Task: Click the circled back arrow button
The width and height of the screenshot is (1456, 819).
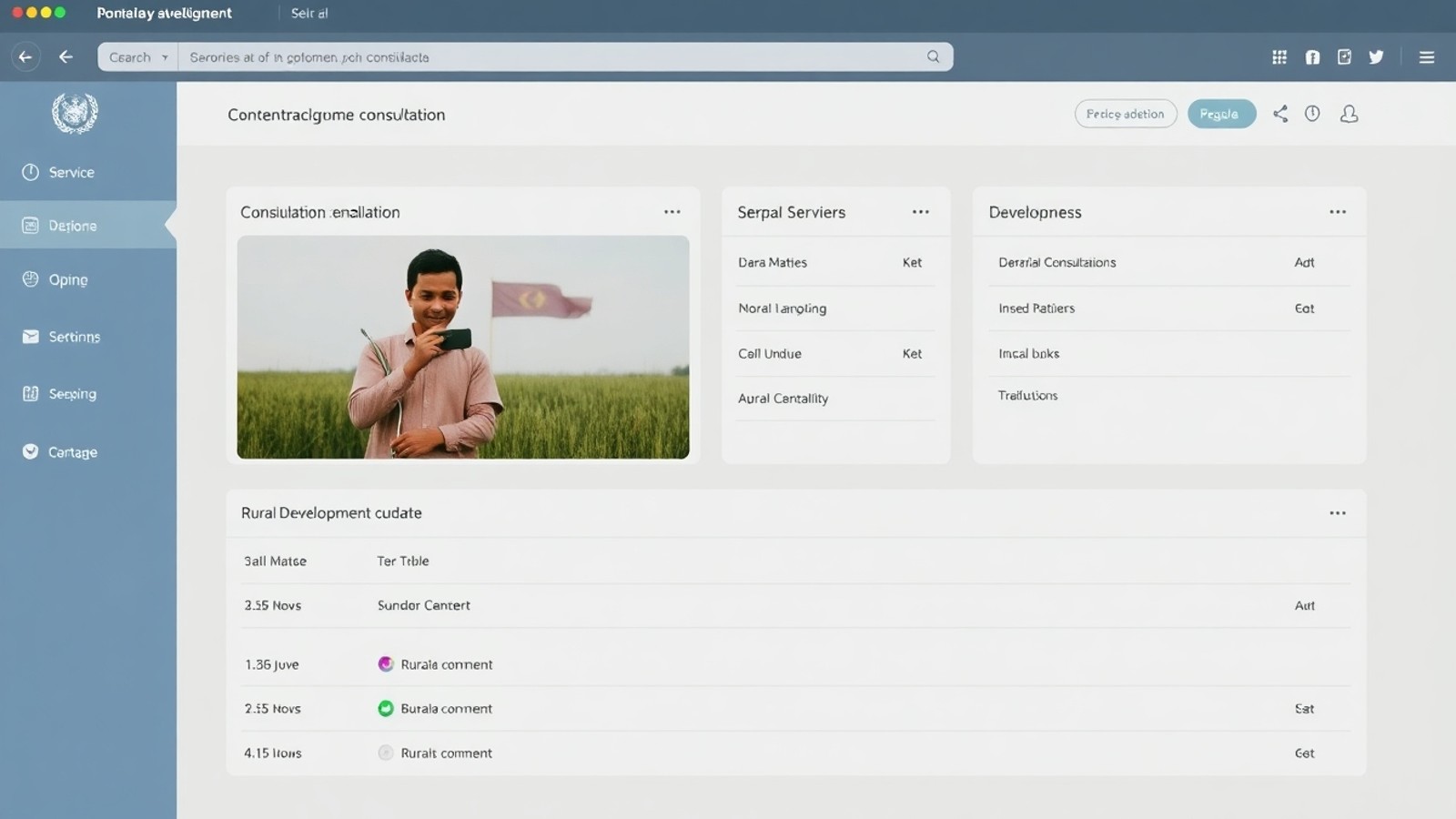Action: 25,56
